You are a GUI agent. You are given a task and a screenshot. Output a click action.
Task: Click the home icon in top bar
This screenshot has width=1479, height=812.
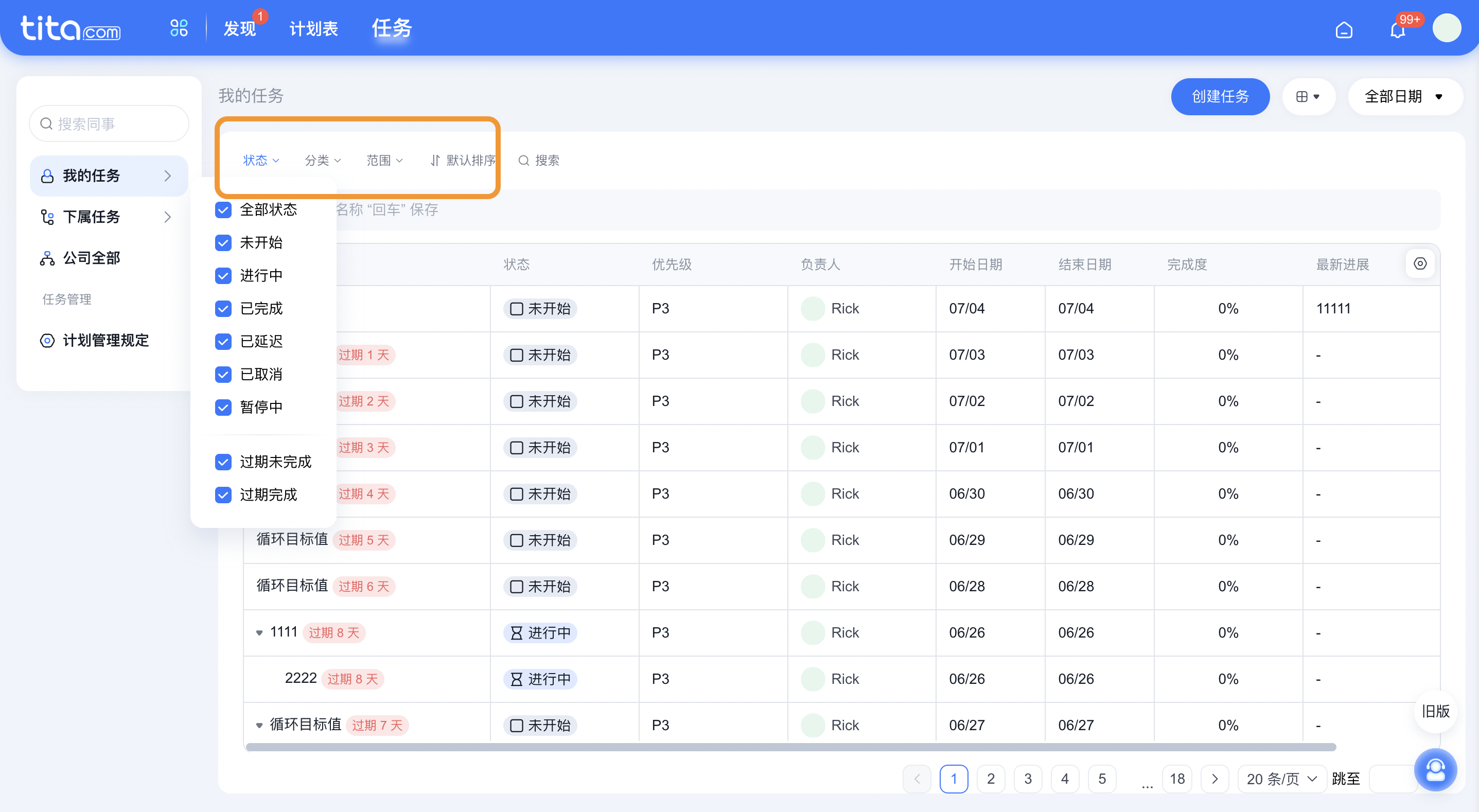(x=1344, y=29)
